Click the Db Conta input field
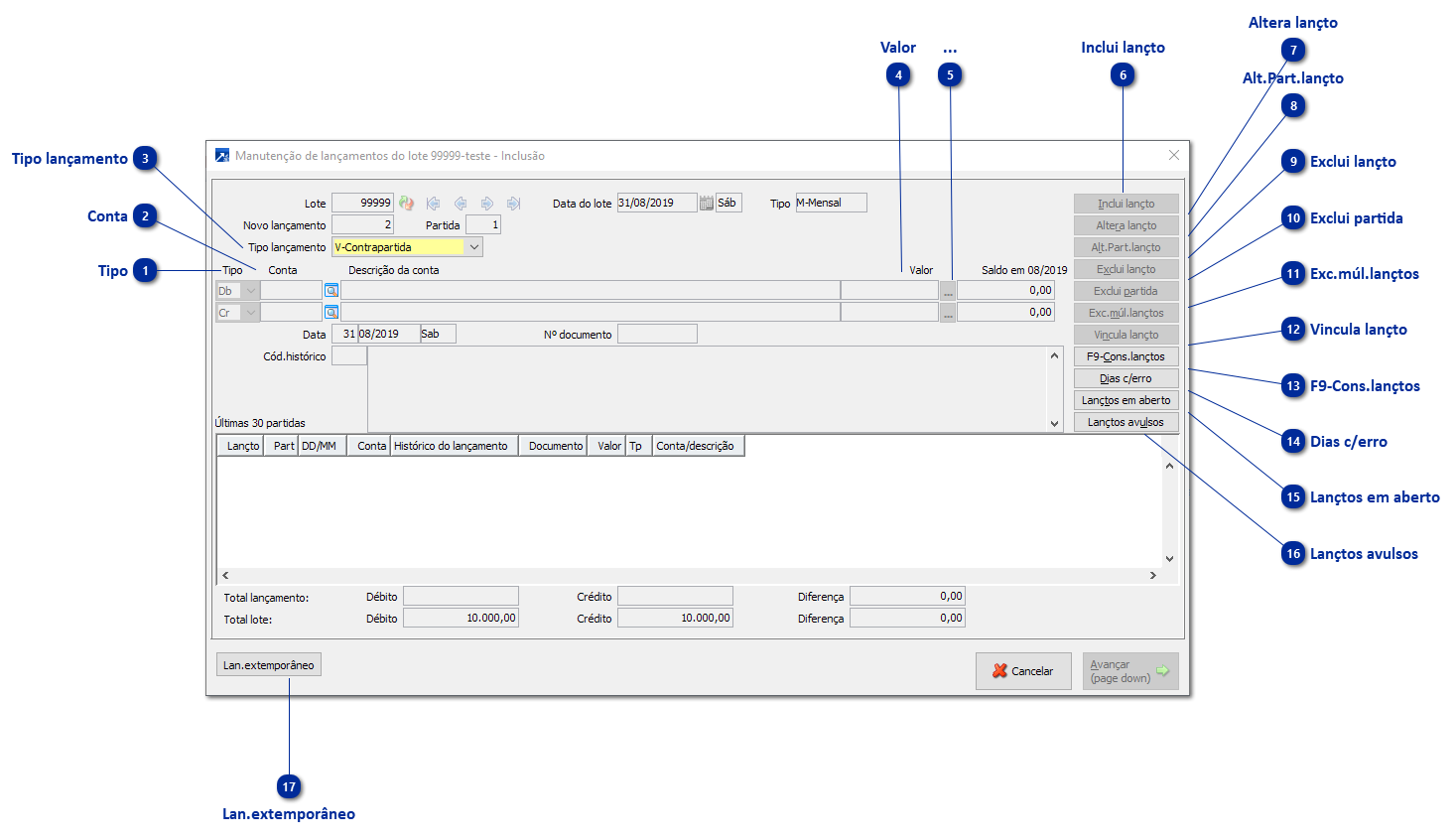Image resolution: width=1456 pixels, height=840 pixels. tap(292, 291)
